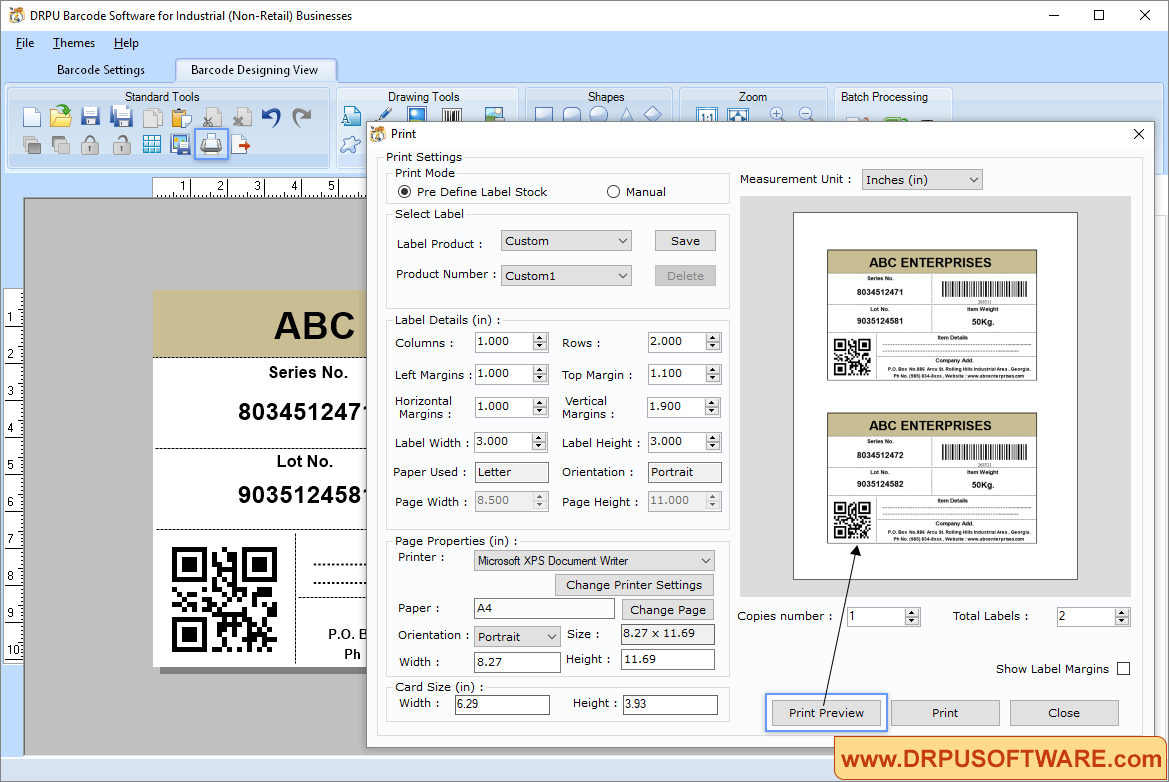1169x782 pixels.
Task: Click the Undo arrow icon
Action: [x=271, y=117]
